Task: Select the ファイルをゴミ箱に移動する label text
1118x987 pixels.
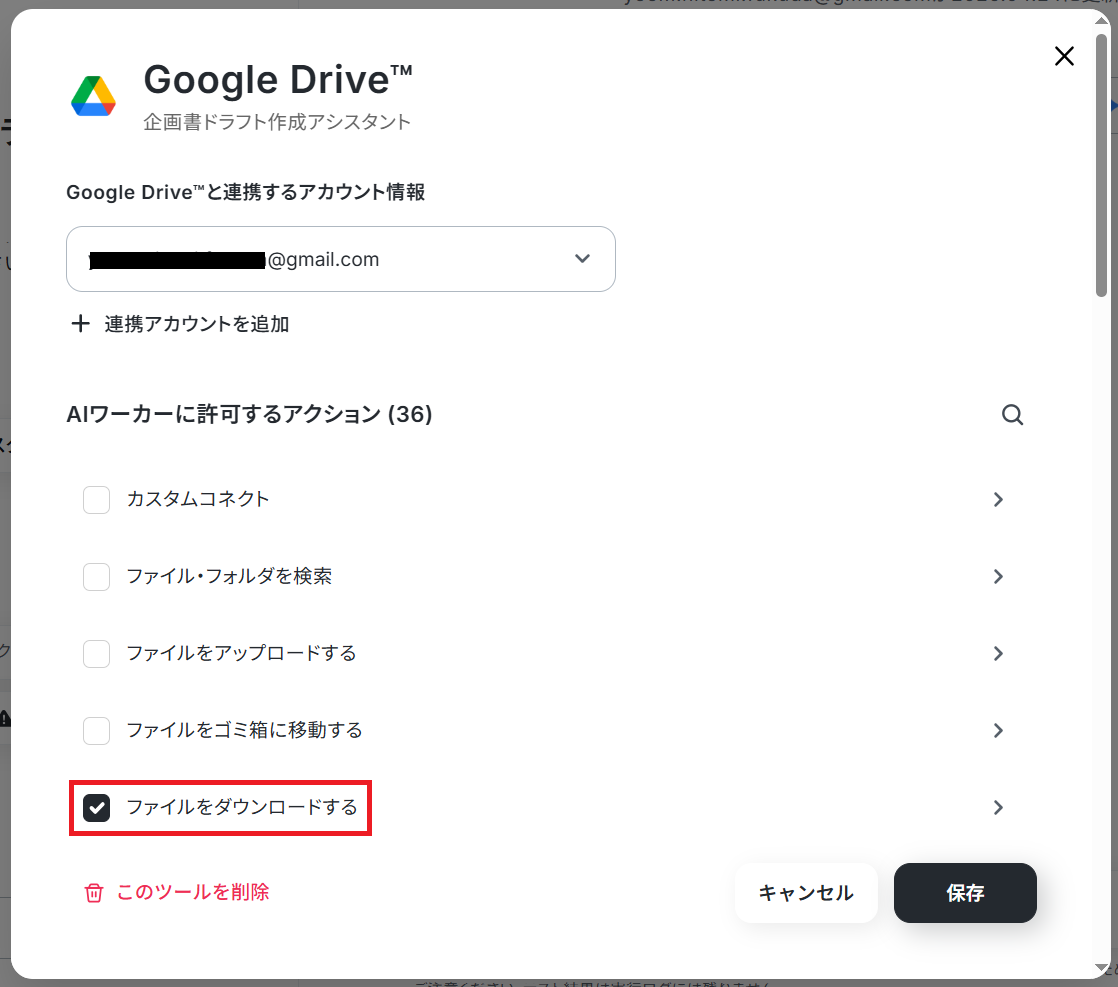Action: coord(245,730)
